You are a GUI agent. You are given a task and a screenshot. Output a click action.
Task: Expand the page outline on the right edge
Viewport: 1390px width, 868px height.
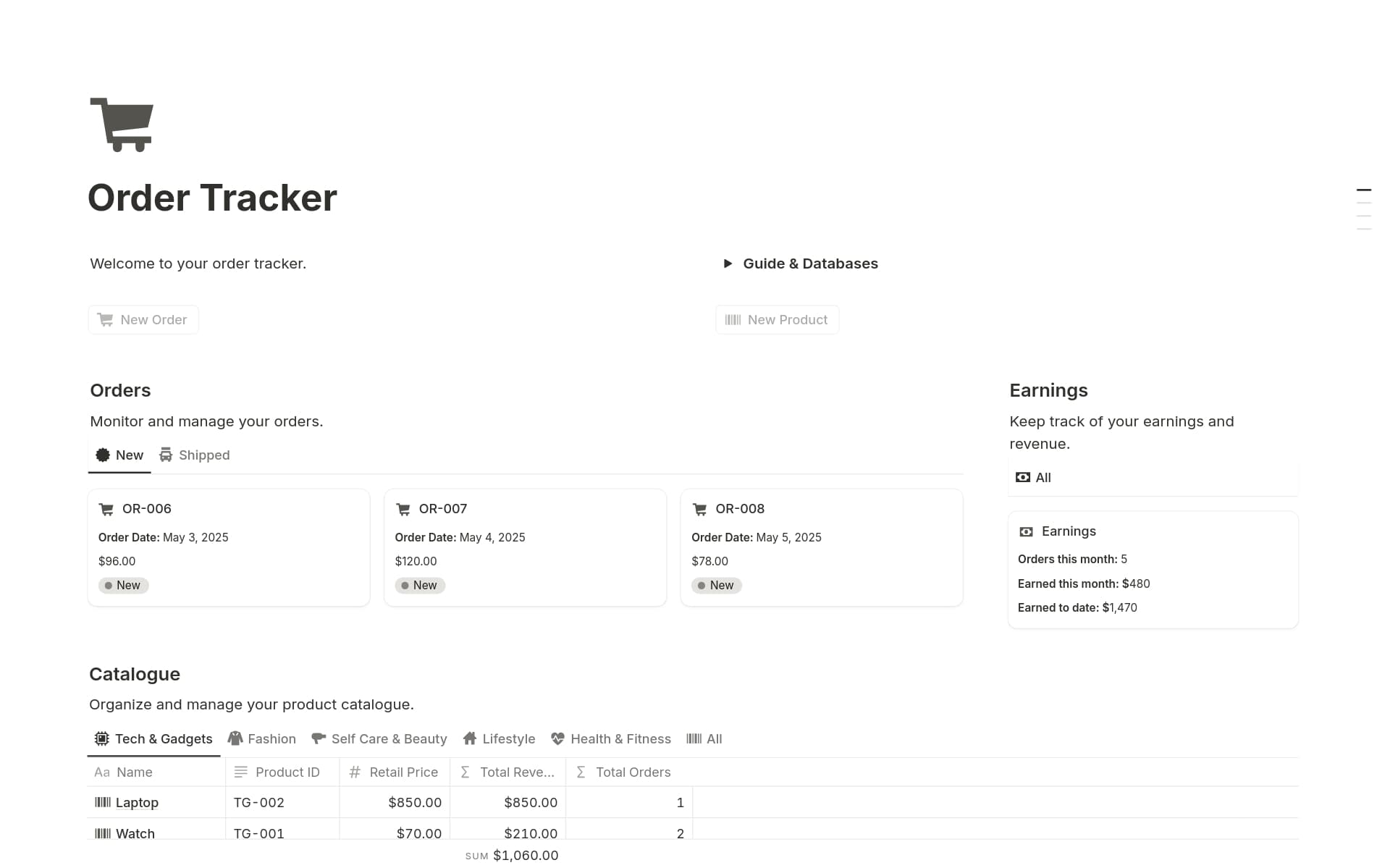point(1364,206)
